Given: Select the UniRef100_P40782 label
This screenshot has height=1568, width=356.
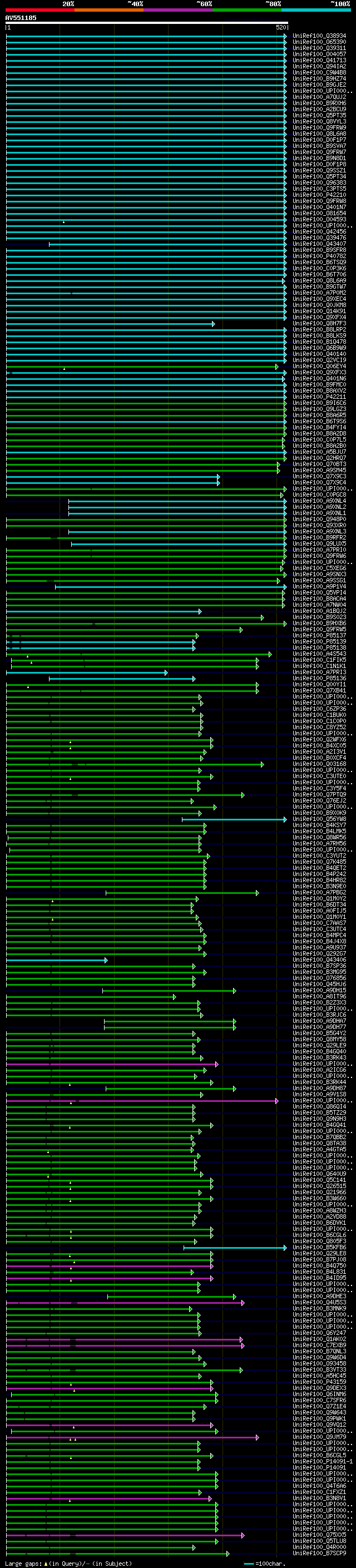Looking at the screenshot, I should pyautogui.click(x=319, y=256).
